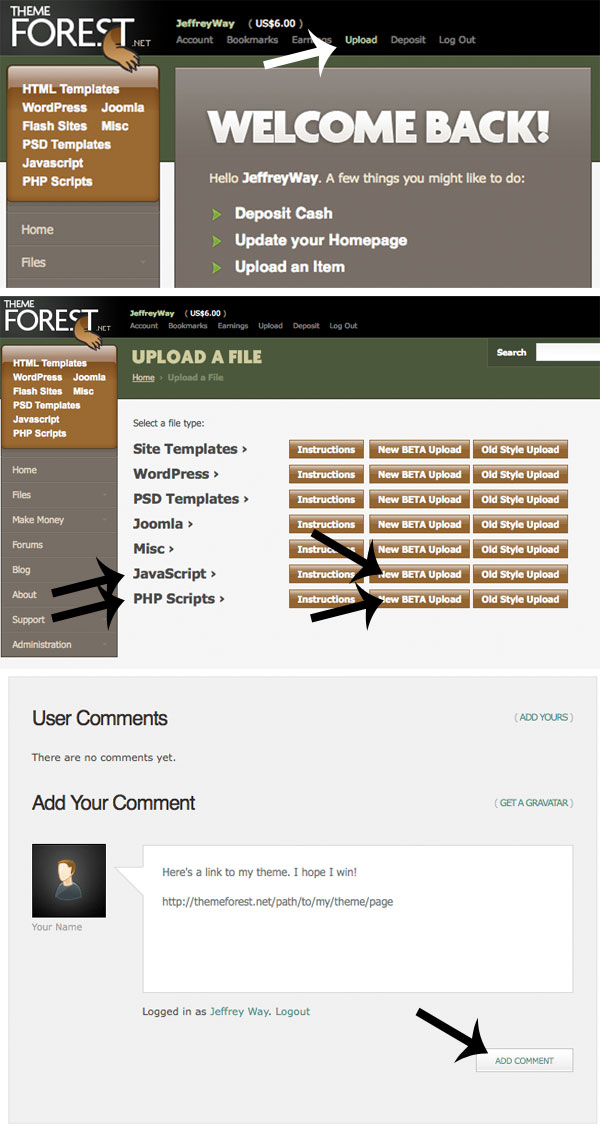
Task: Select PSD Templates category on the Welcome Back sidebar
Action: click(x=66, y=144)
